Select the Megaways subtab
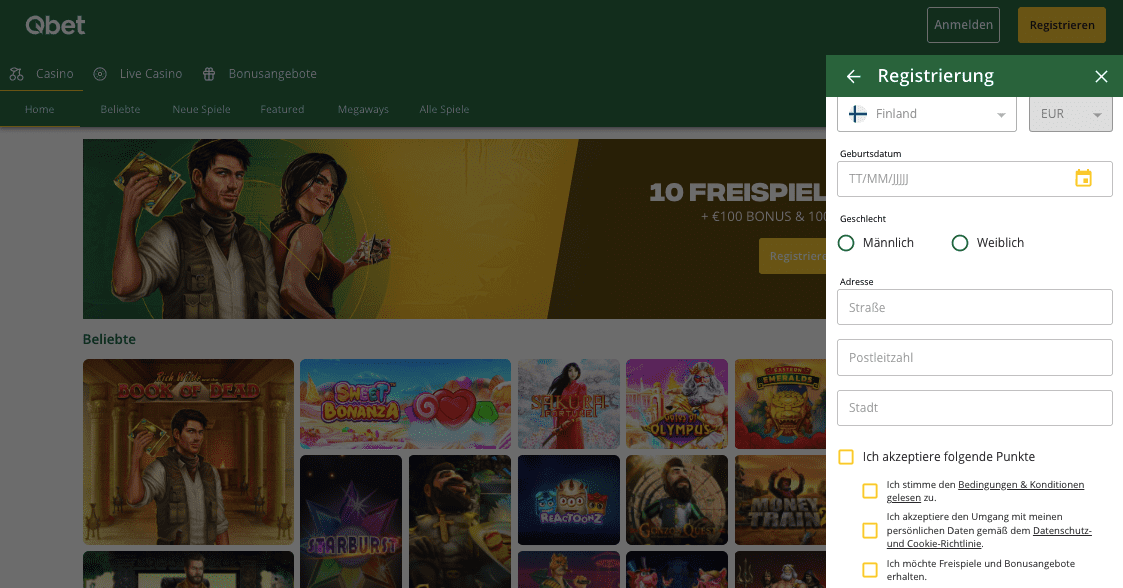 click(x=363, y=110)
